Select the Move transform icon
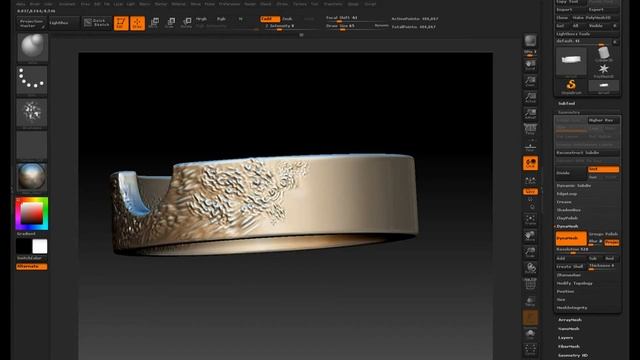Screen dimensions: 640x360 tap(154, 23)
